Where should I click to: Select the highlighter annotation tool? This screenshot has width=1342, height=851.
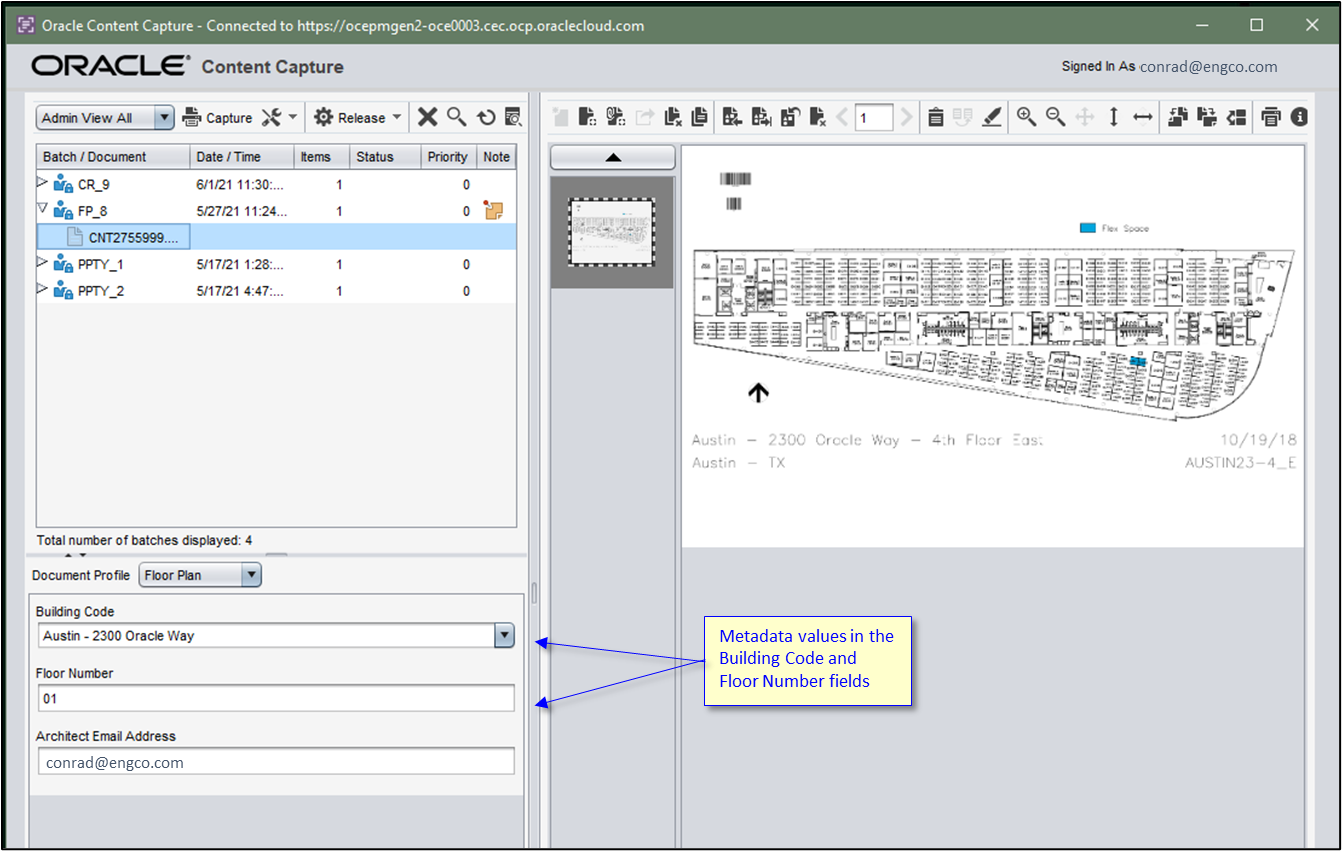991,117
